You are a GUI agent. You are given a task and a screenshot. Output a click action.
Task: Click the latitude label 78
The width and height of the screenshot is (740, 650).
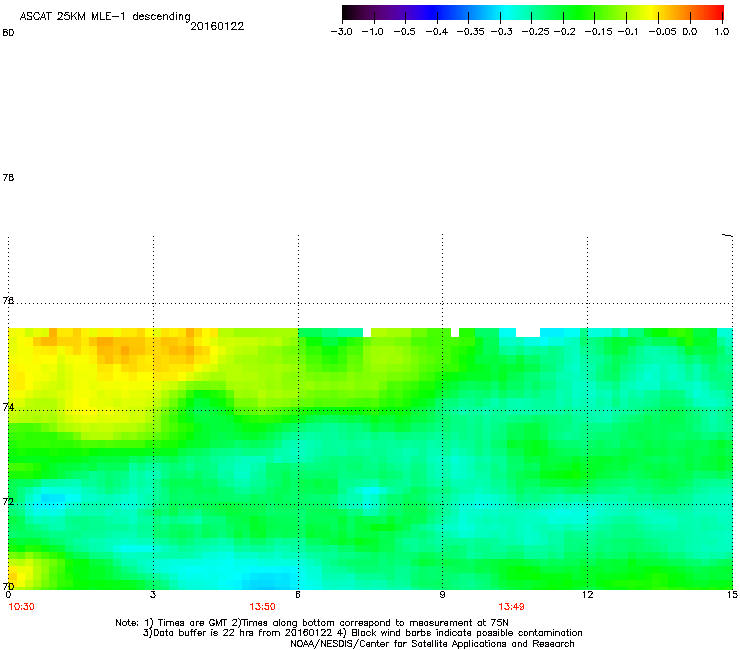8,177
